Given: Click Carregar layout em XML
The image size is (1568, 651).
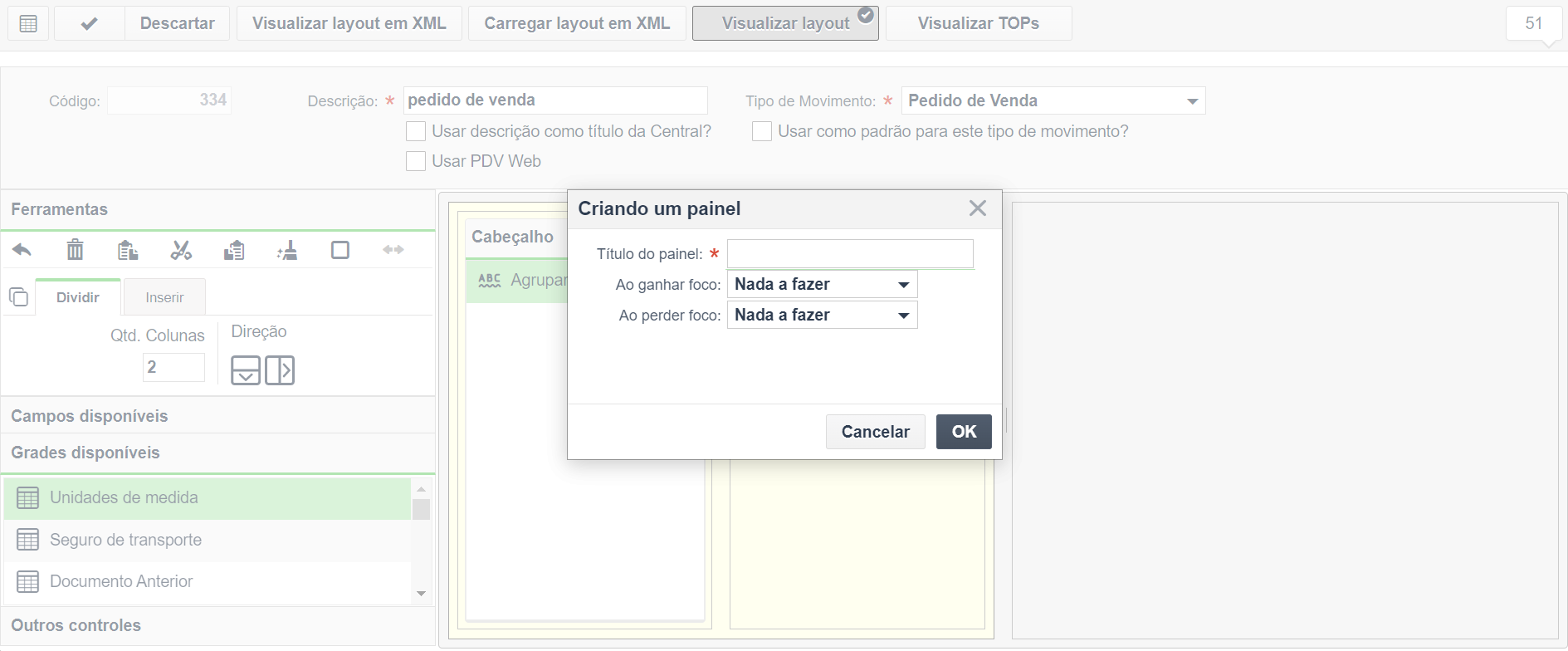Looking at the screenshot, I should point(577,23).
